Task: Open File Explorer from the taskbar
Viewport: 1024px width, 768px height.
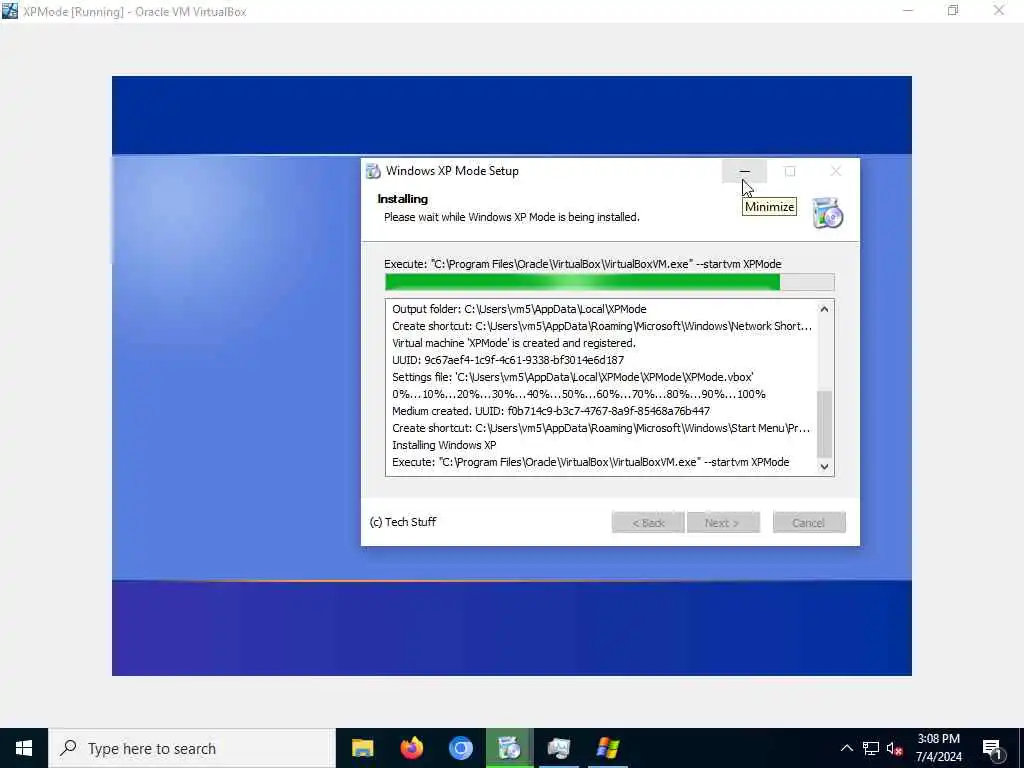Action: point(362,748)
